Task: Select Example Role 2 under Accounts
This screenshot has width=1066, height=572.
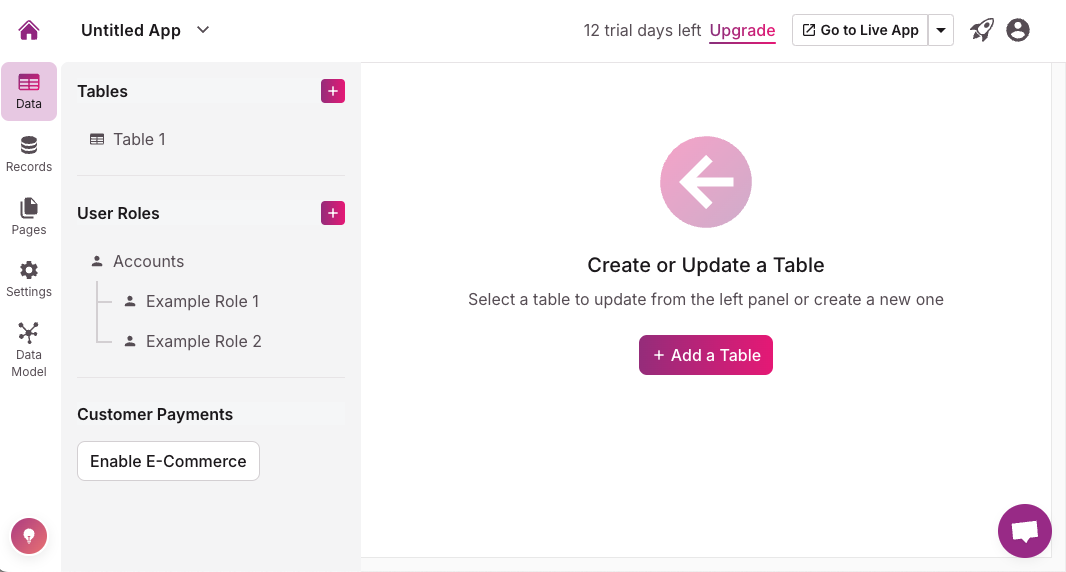Action: tap(203, 341)
